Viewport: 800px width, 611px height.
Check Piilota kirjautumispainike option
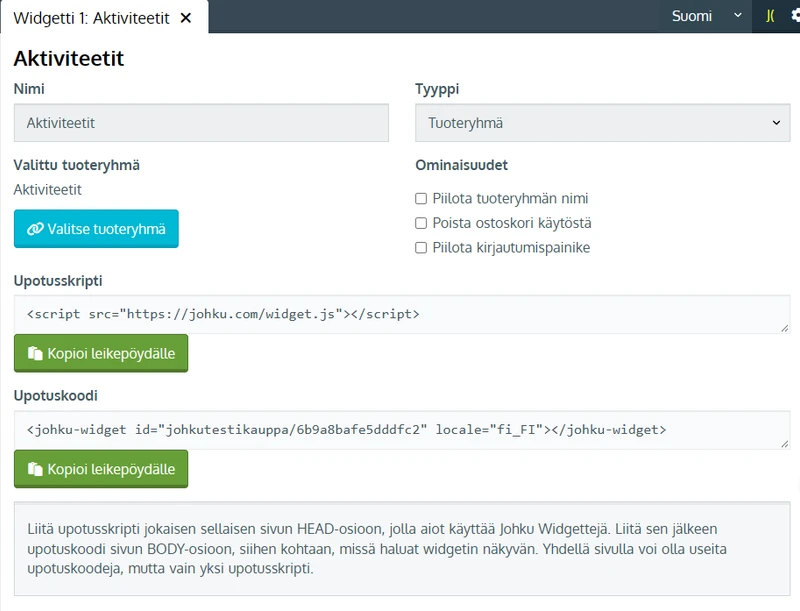coord(421,247)
